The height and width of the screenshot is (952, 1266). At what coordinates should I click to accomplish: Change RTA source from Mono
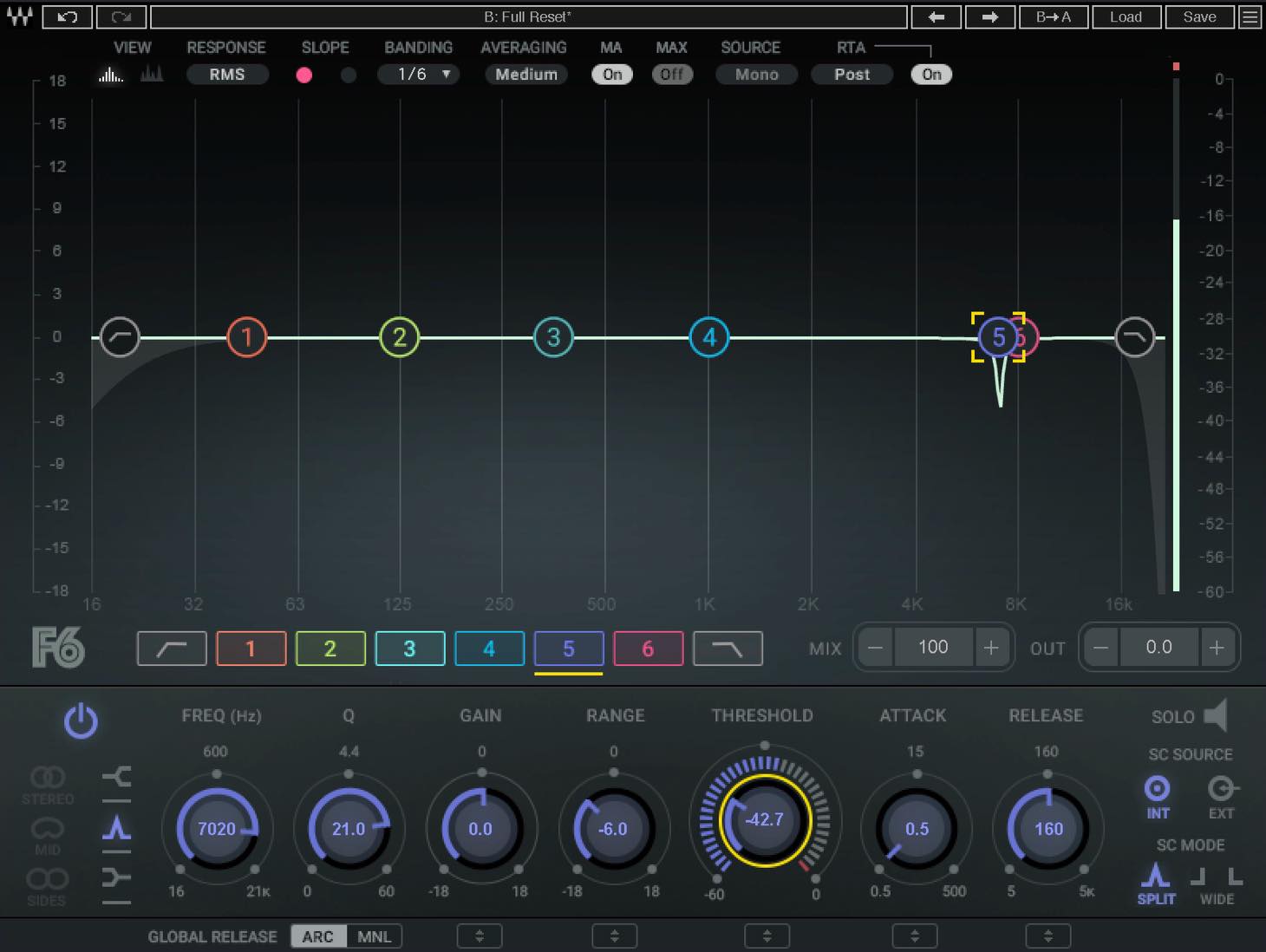757,75
